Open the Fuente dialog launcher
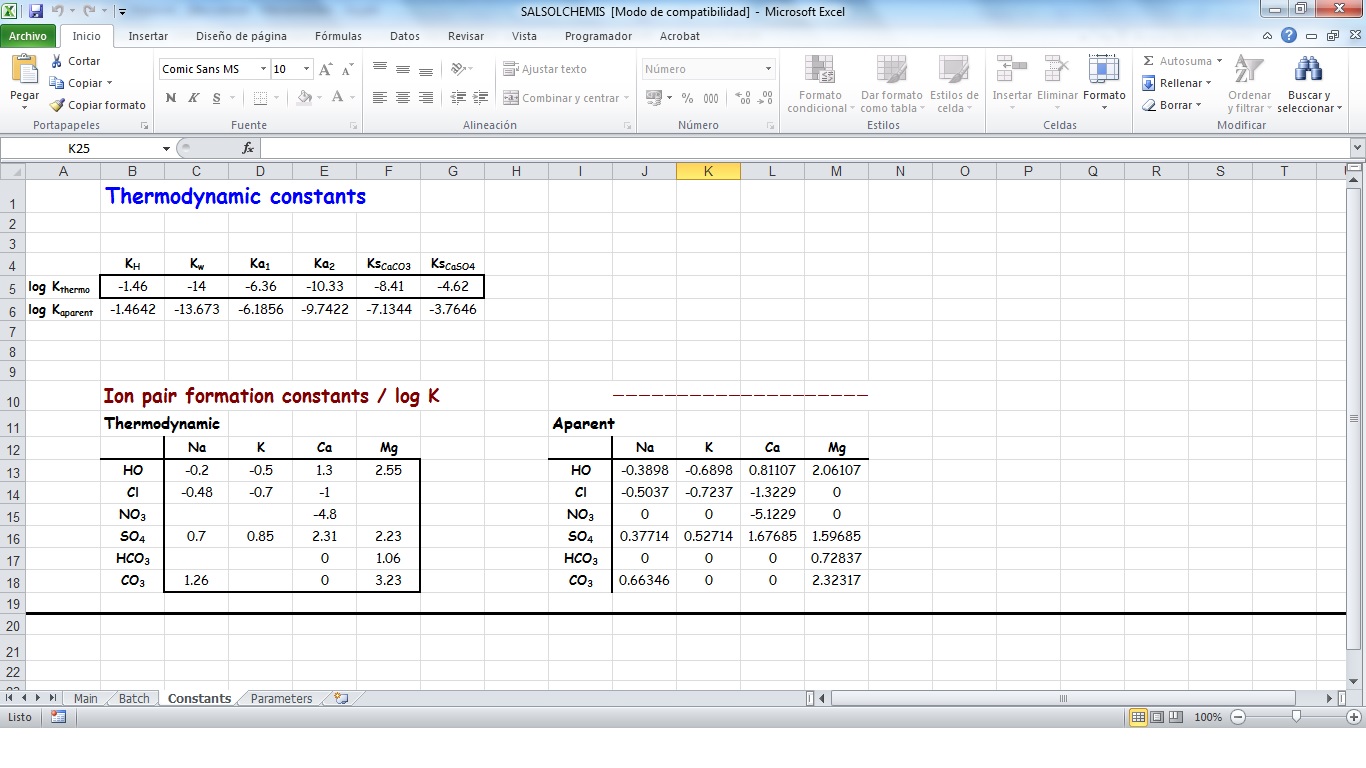The width and height of the screenshot is (1366, 768). point(354,126)
